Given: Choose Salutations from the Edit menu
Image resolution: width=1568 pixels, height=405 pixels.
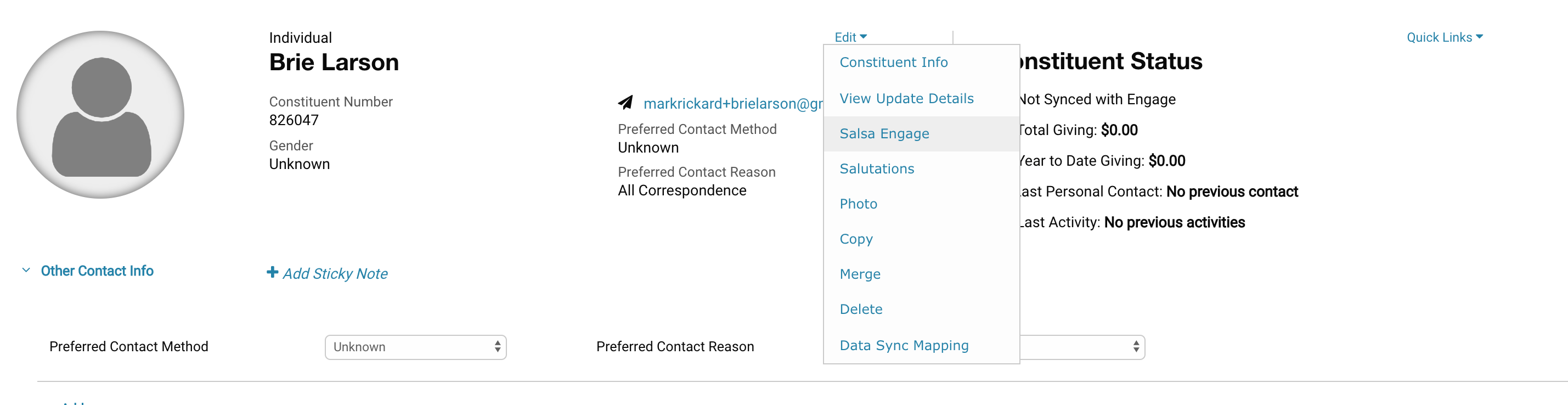Looking at the screenshot, I should 877,168.
